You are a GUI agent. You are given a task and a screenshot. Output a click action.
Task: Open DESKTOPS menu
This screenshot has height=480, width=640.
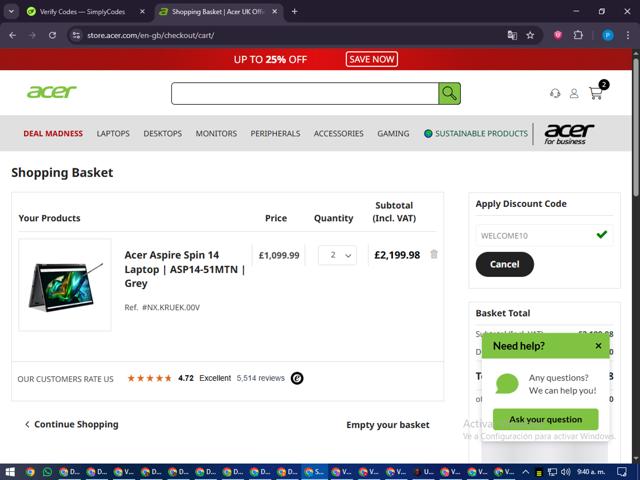point(162,133)
